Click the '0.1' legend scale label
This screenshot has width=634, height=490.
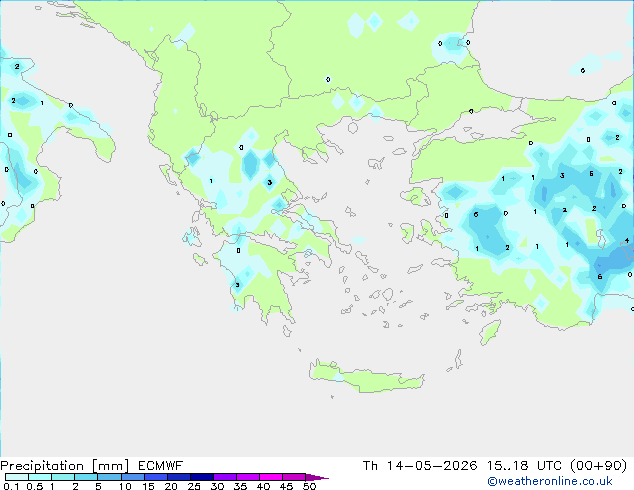[11, 486]
